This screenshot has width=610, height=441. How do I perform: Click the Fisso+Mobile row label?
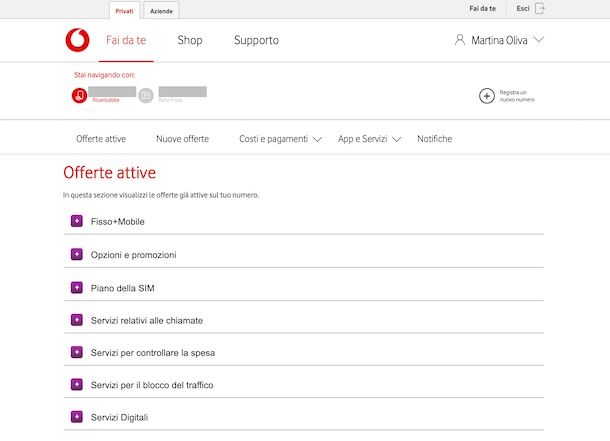click(x=117, y=222)
